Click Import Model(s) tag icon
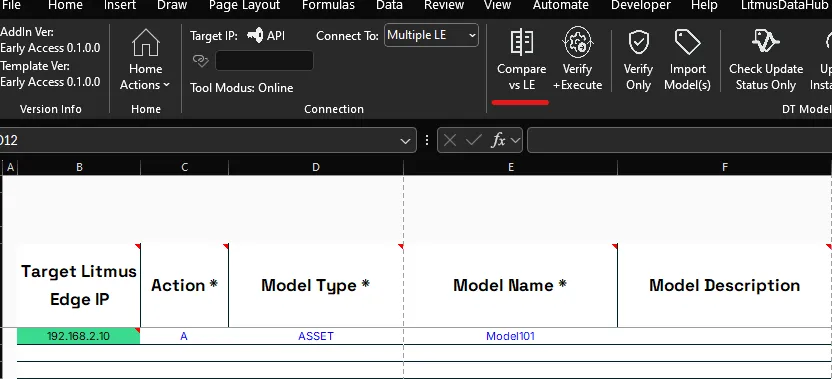This screenshot has width=832, height=379. pos(687,42)
